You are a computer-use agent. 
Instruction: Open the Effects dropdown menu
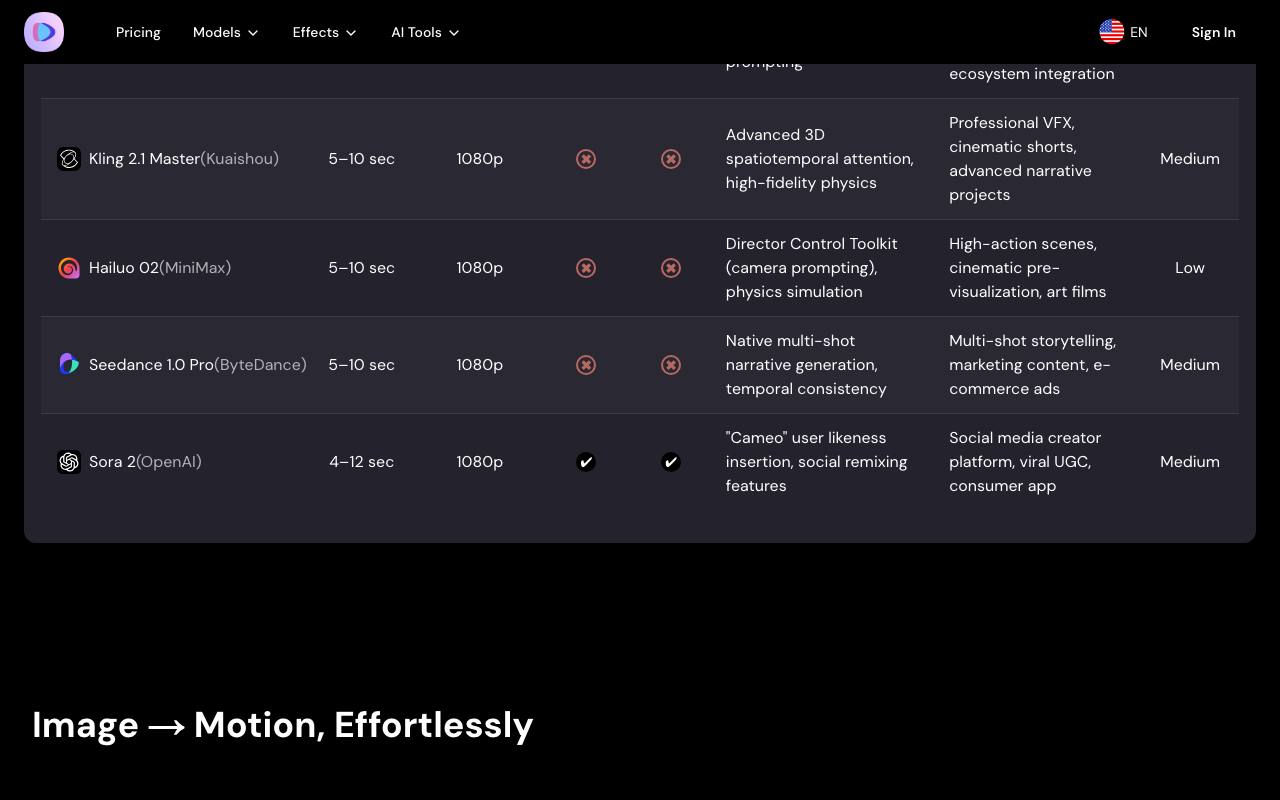pyautogui.click(x=325, y=32)
